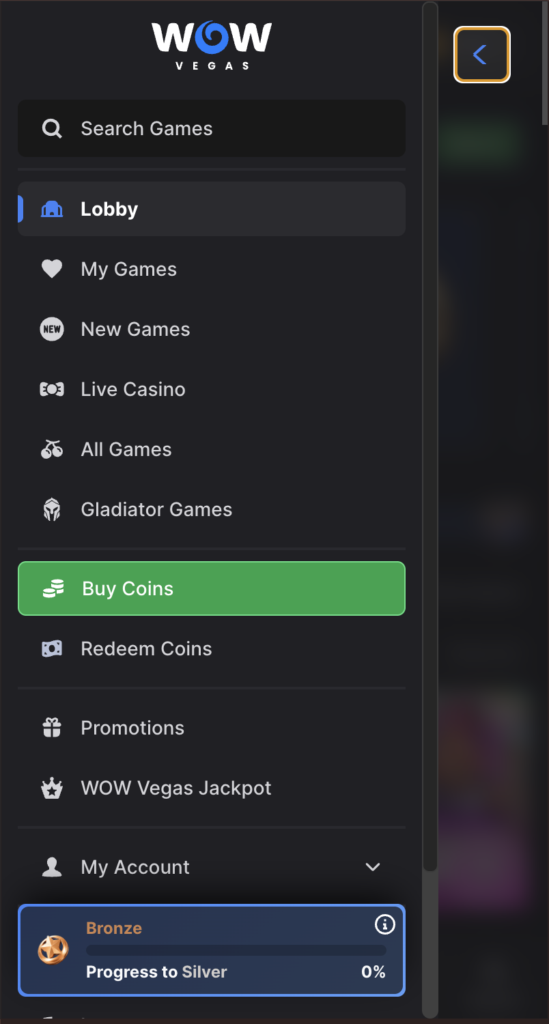Expand the My Account chevron

373,867
